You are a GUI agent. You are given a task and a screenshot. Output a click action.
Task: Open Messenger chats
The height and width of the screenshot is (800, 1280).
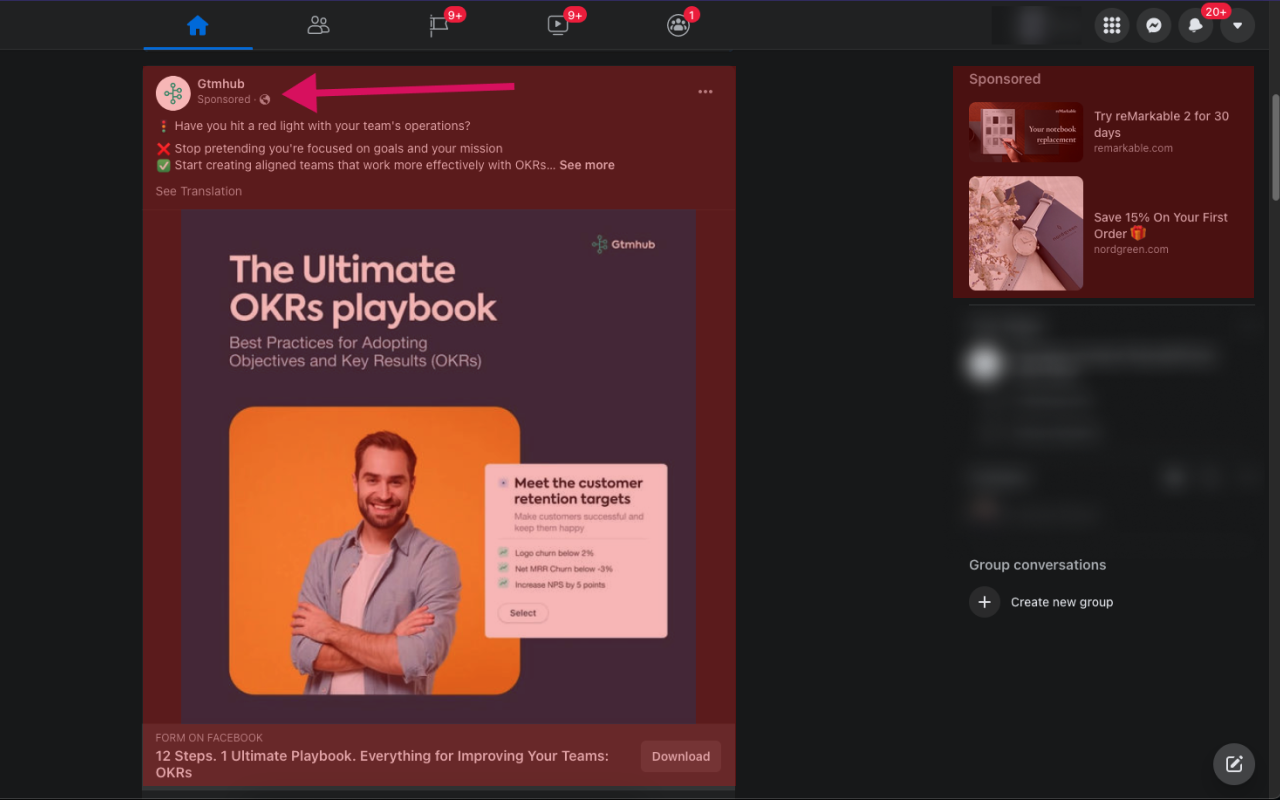tap(1154, 26)
